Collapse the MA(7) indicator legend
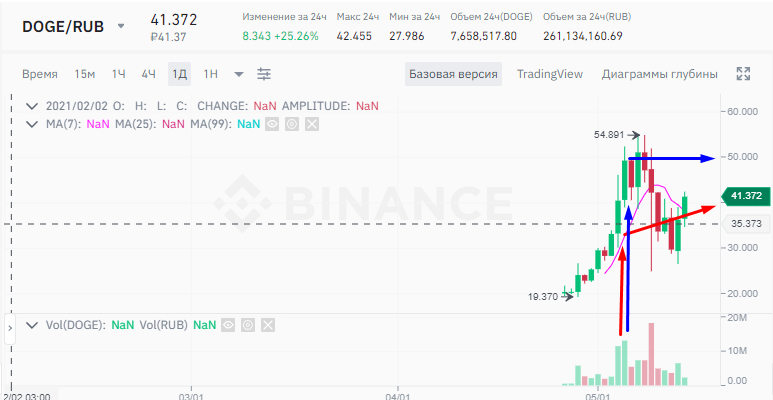The image size is (773, 400). (x=33, y=124)
